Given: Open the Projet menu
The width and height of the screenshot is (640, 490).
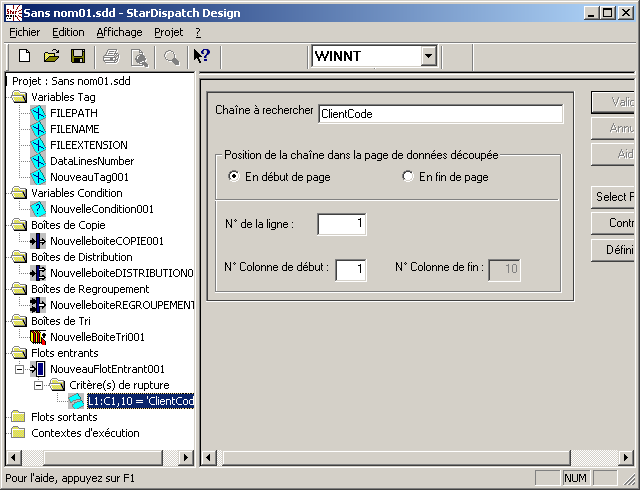Looking at the screenshot, I should click(169, 32).
